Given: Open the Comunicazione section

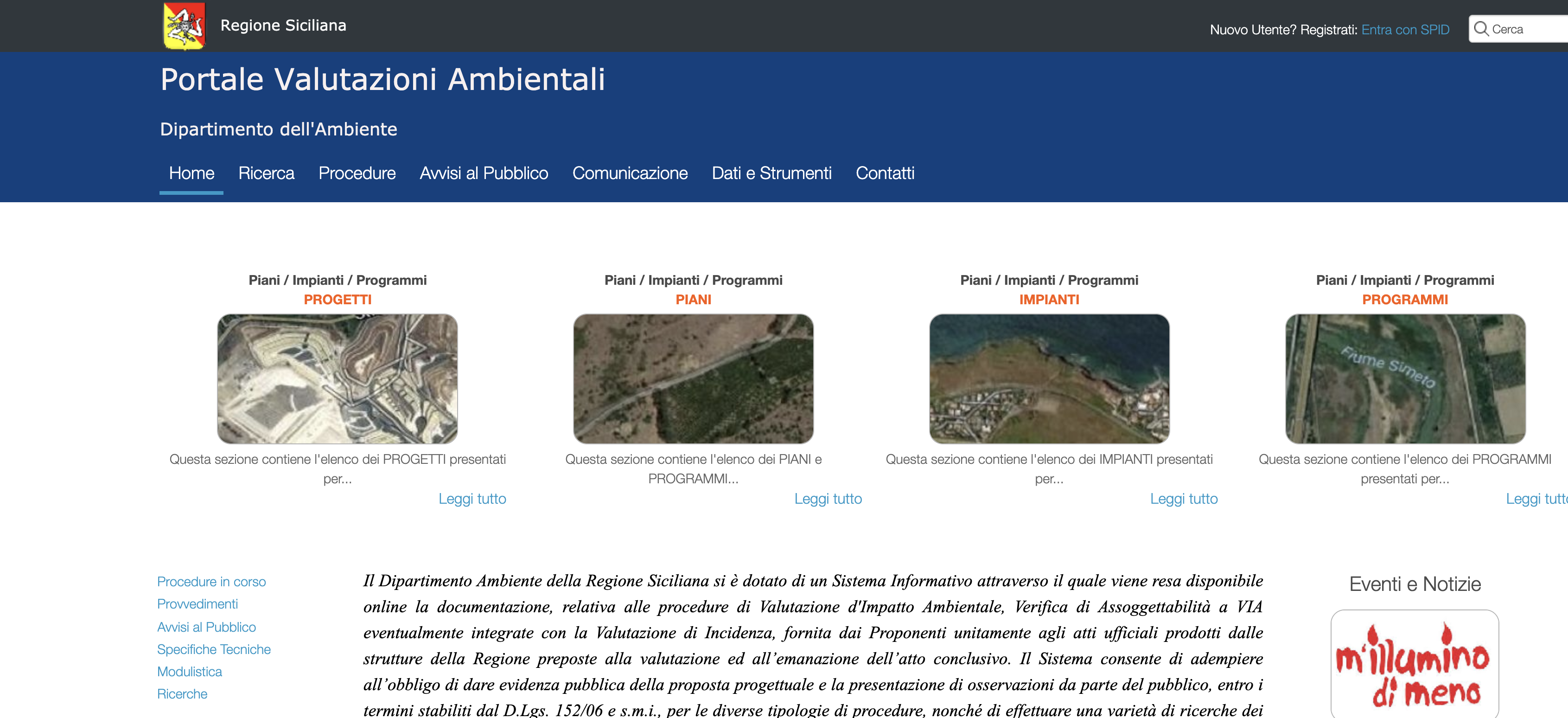Looking at the screenshot, I should click(630, 173).
